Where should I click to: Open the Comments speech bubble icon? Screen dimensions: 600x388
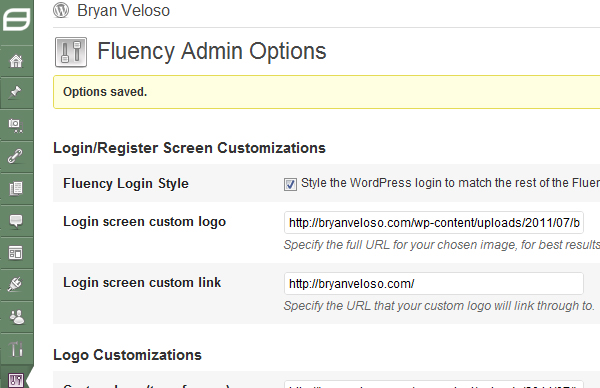[x=16, y=221]
